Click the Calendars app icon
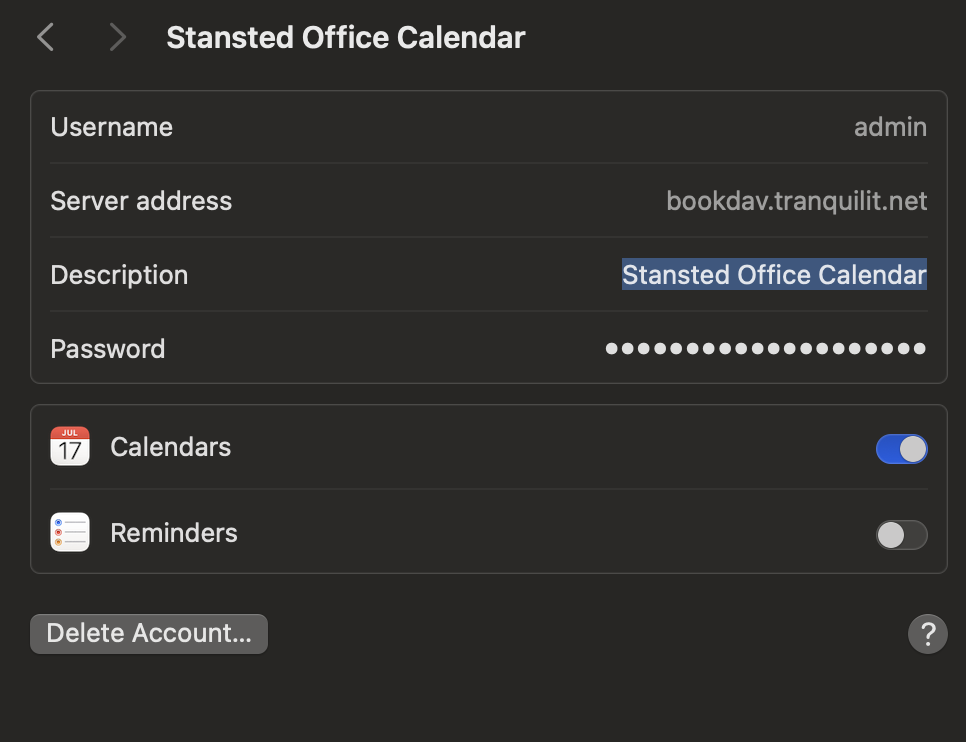Image resolution: width=966 pixels, height=742 pixels. (70, 447)
